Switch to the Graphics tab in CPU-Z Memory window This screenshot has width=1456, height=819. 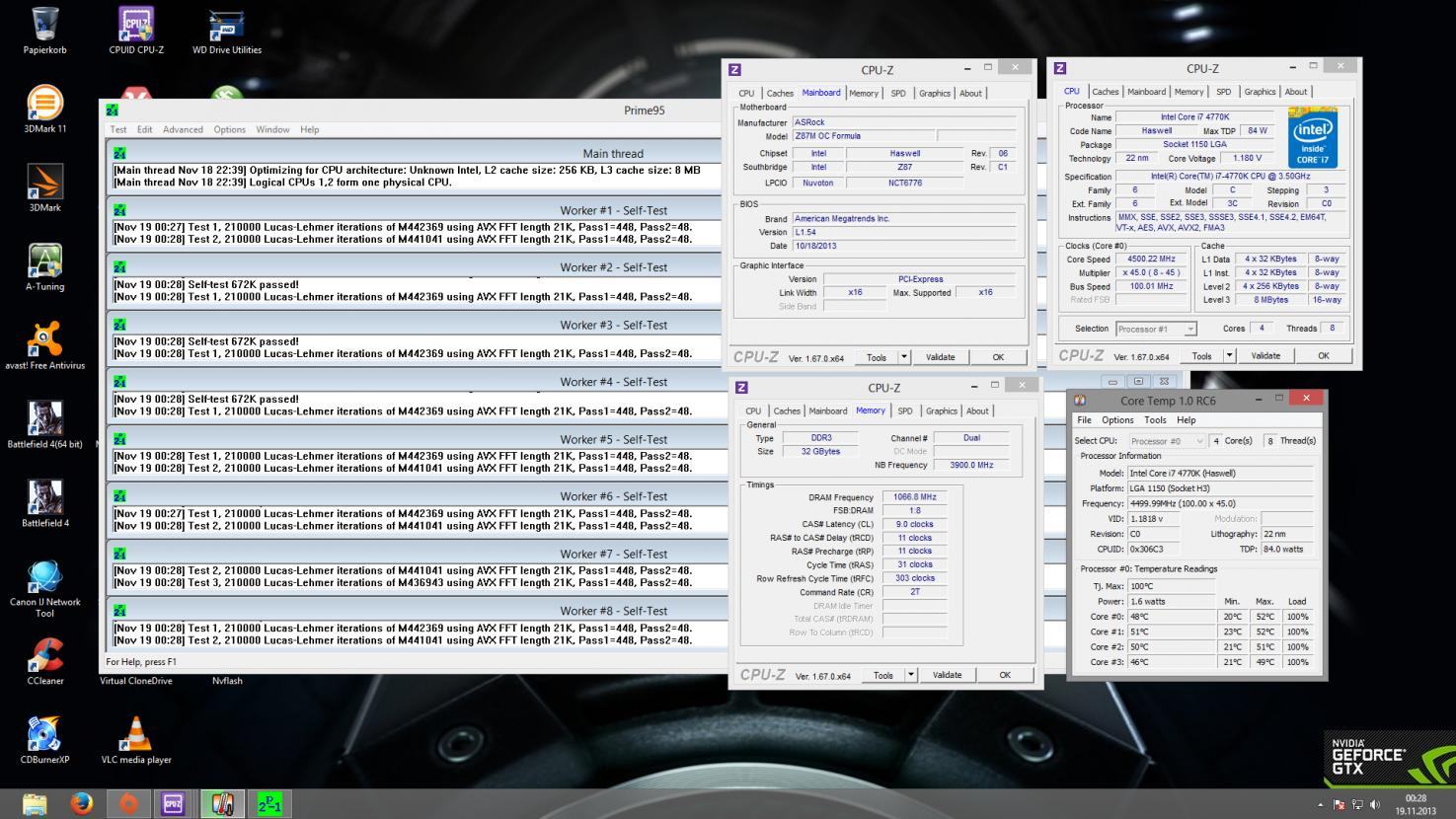coord(941,411)
